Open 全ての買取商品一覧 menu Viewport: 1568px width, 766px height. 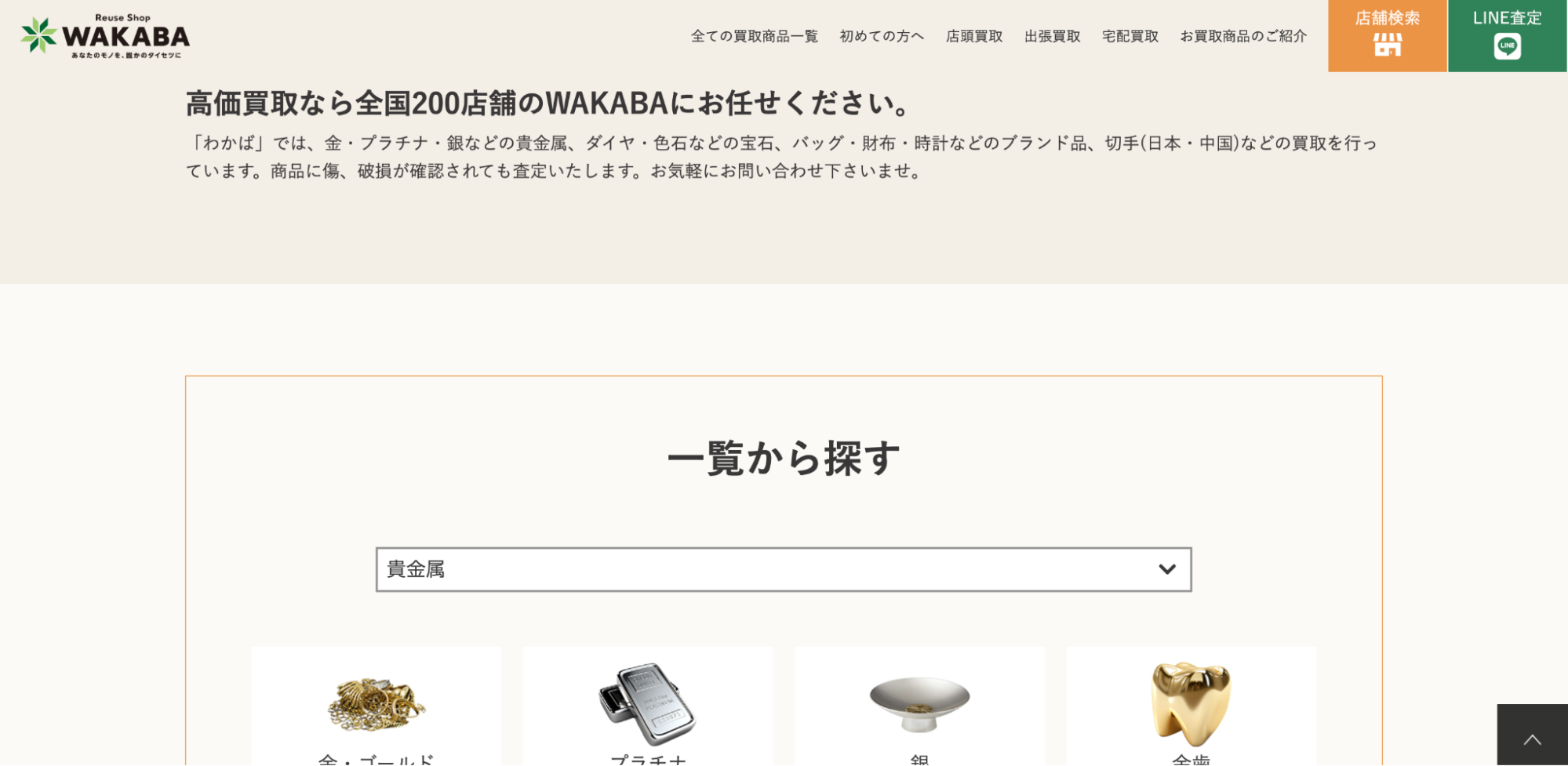(754, 36)
